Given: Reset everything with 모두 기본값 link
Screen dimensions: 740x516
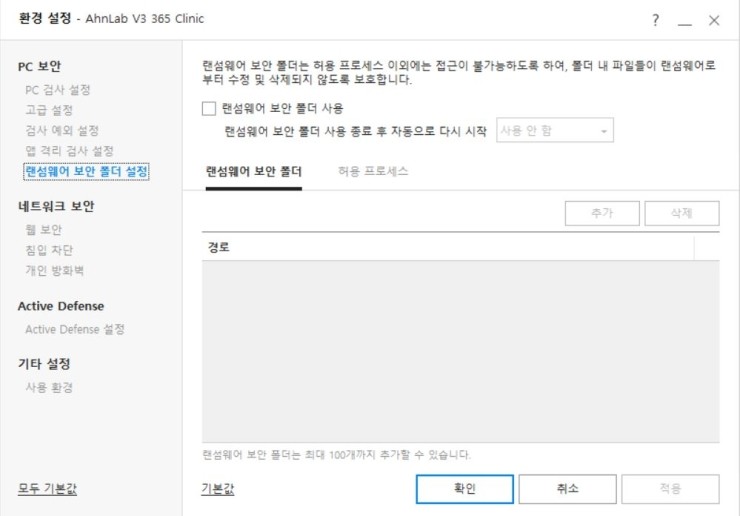Looking at the screenshot, I should [47, 489].
